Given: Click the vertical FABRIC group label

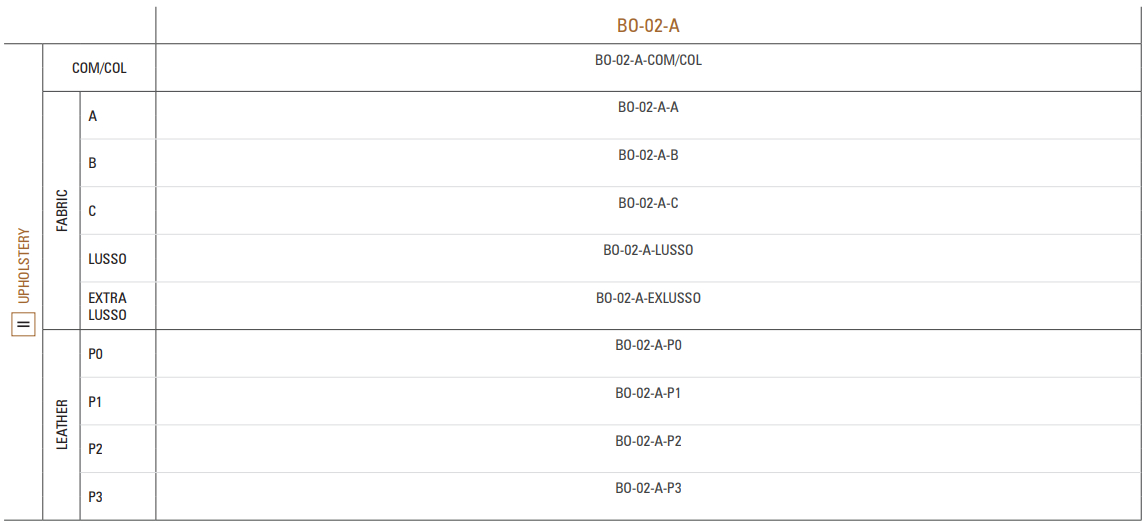Looking at the screenshot, I should click(62, 211).
